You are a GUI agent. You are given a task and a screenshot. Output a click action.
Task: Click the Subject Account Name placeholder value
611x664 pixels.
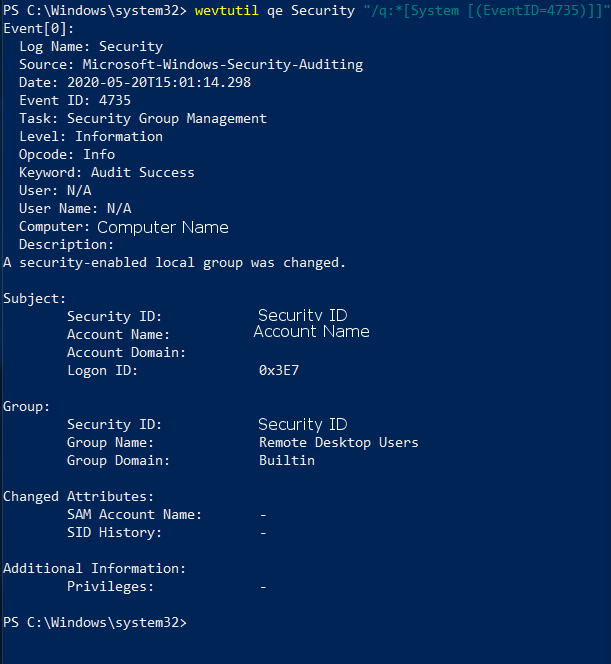click(x=312, y=331)
